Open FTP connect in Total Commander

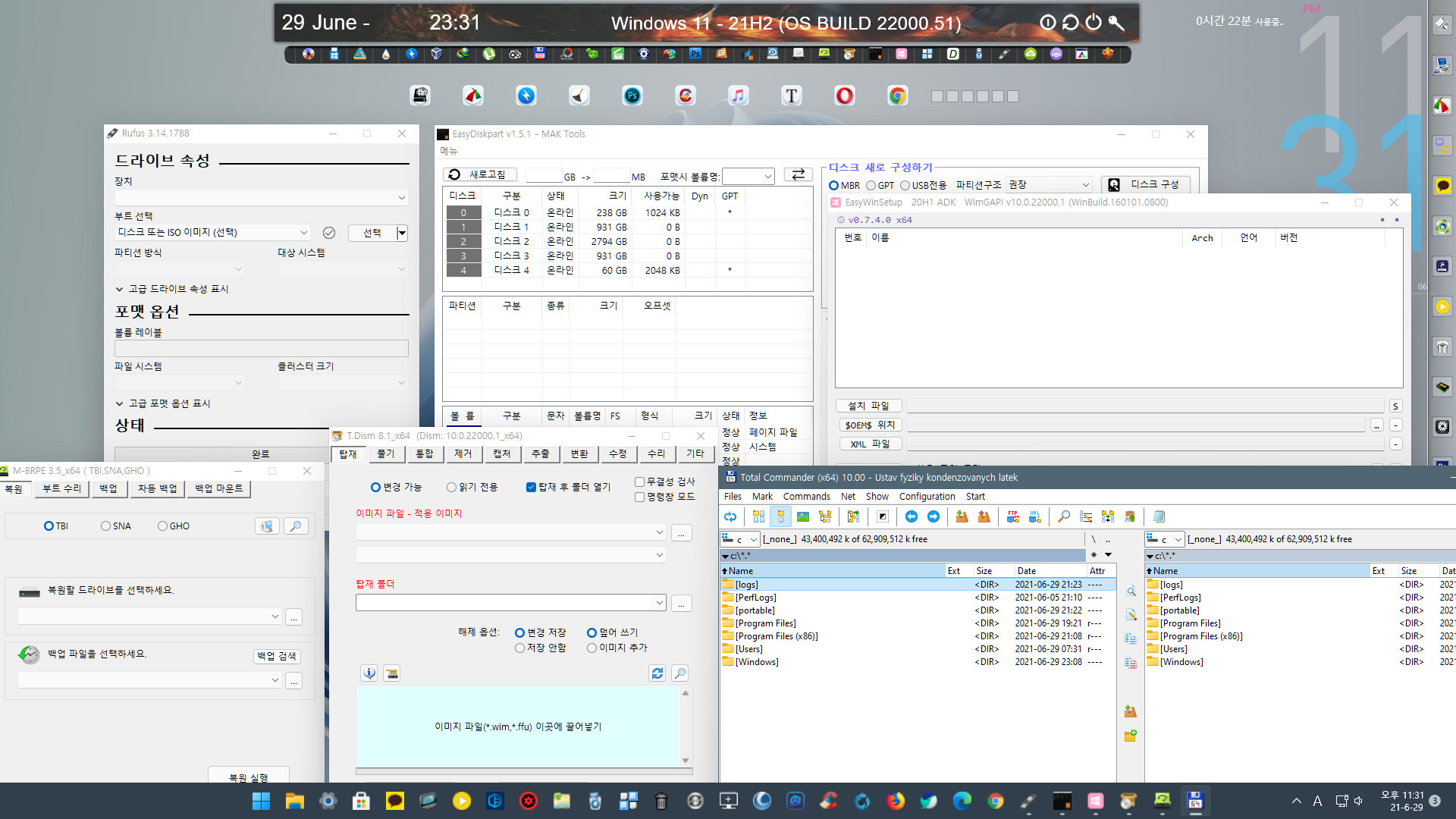[x=1013, y=516]
